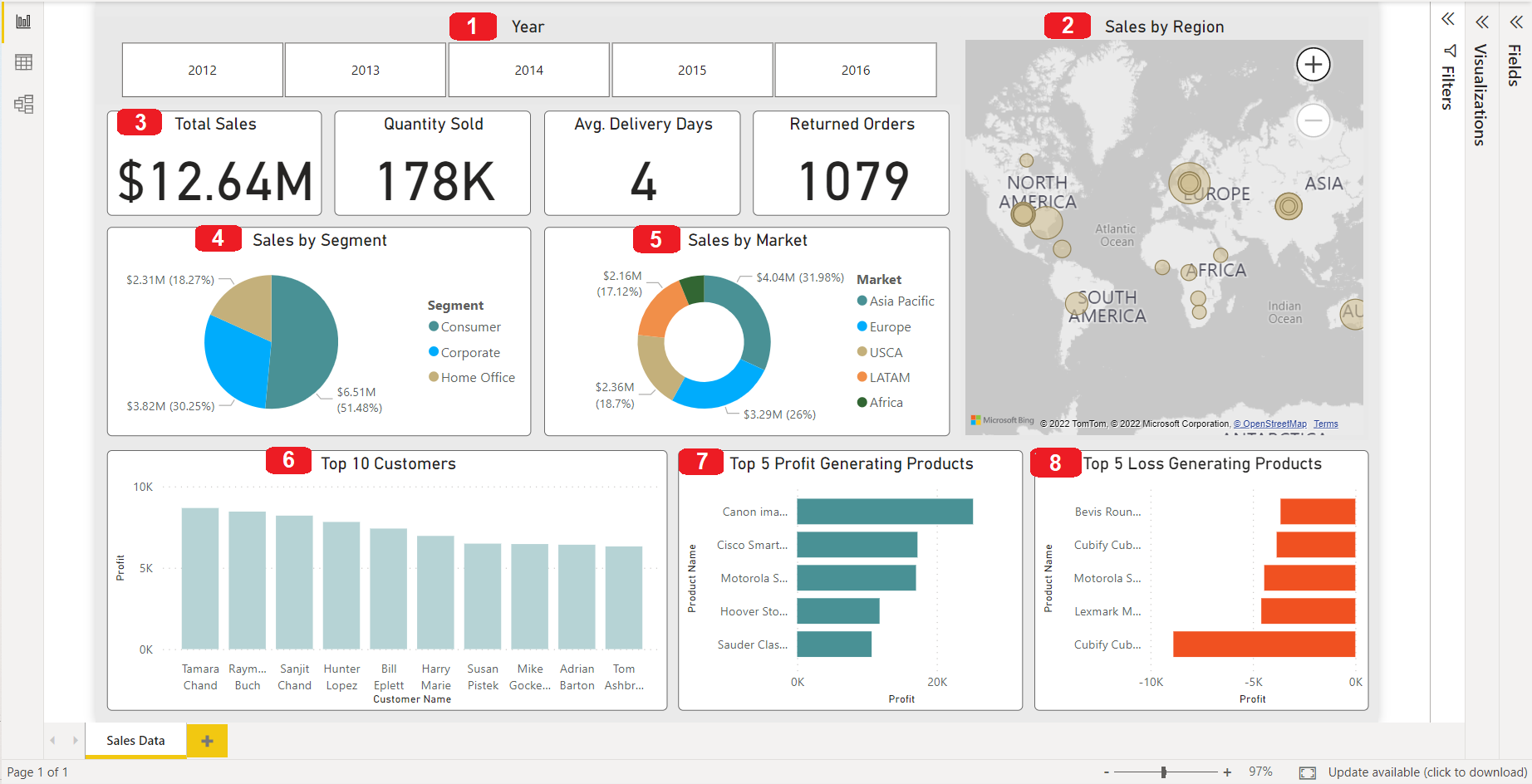Select the Report view icon in sidebar
The height and width of the screenshot is (784, 1532).
click(x=23, y=21)
